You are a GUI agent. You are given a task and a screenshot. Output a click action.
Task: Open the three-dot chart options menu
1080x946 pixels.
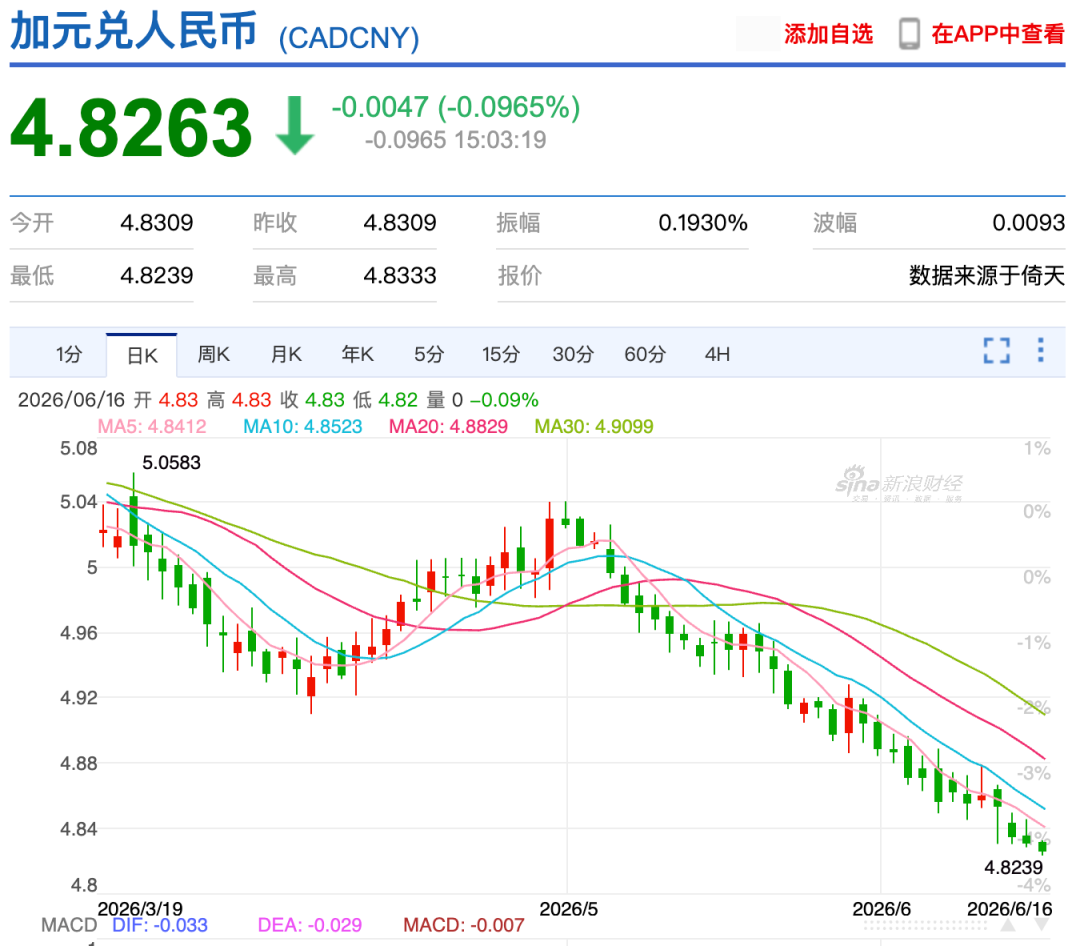click(1041, 350)
